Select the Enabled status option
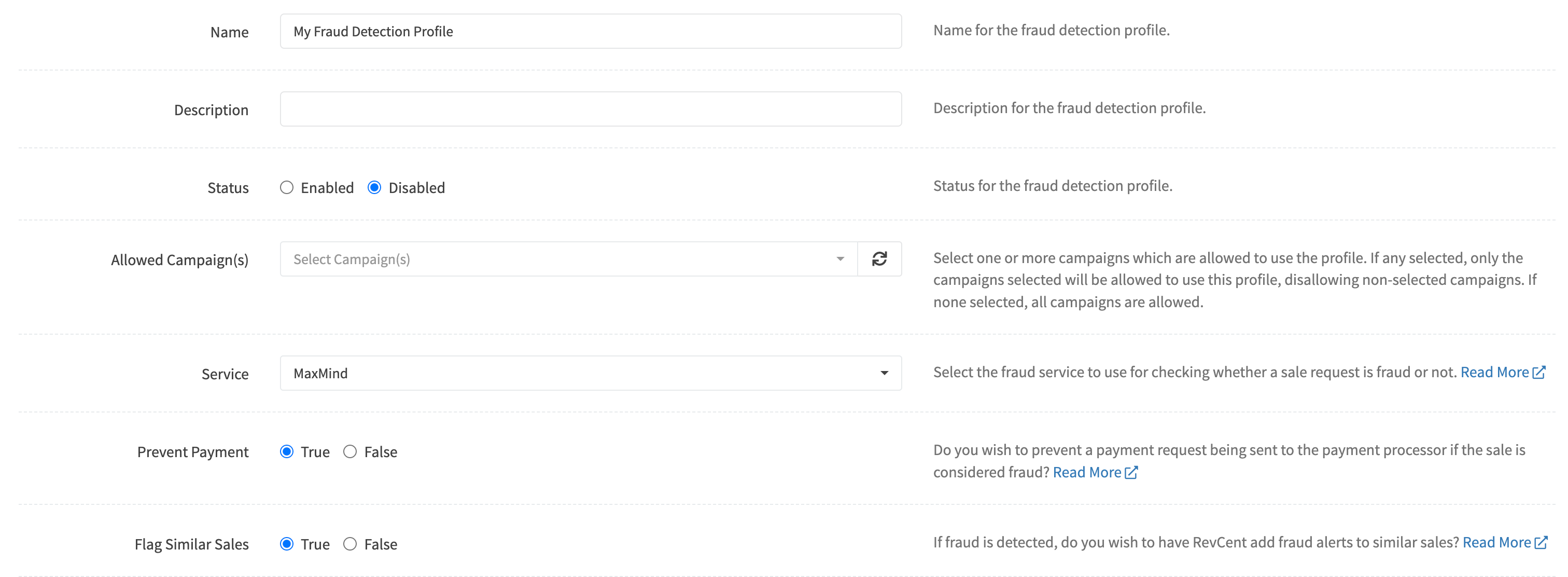The image size is (1568, 577). 287,188
